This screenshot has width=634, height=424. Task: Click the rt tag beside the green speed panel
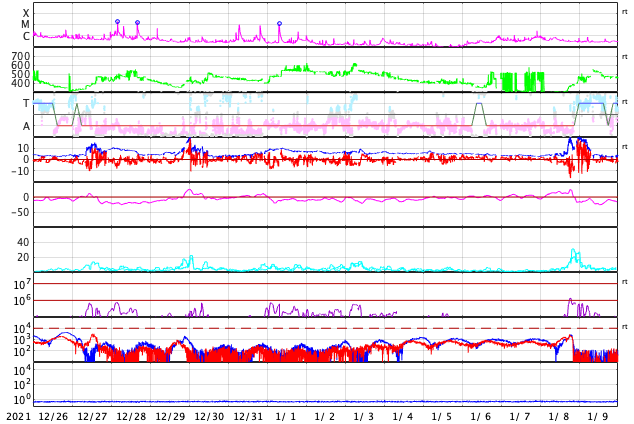tap(625, 57)
